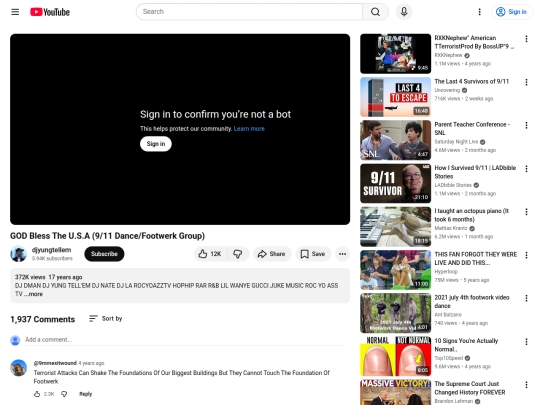Open RXKNephew American Terrorist thumbnail
540x405 pixels.
[x=395, y=54]
